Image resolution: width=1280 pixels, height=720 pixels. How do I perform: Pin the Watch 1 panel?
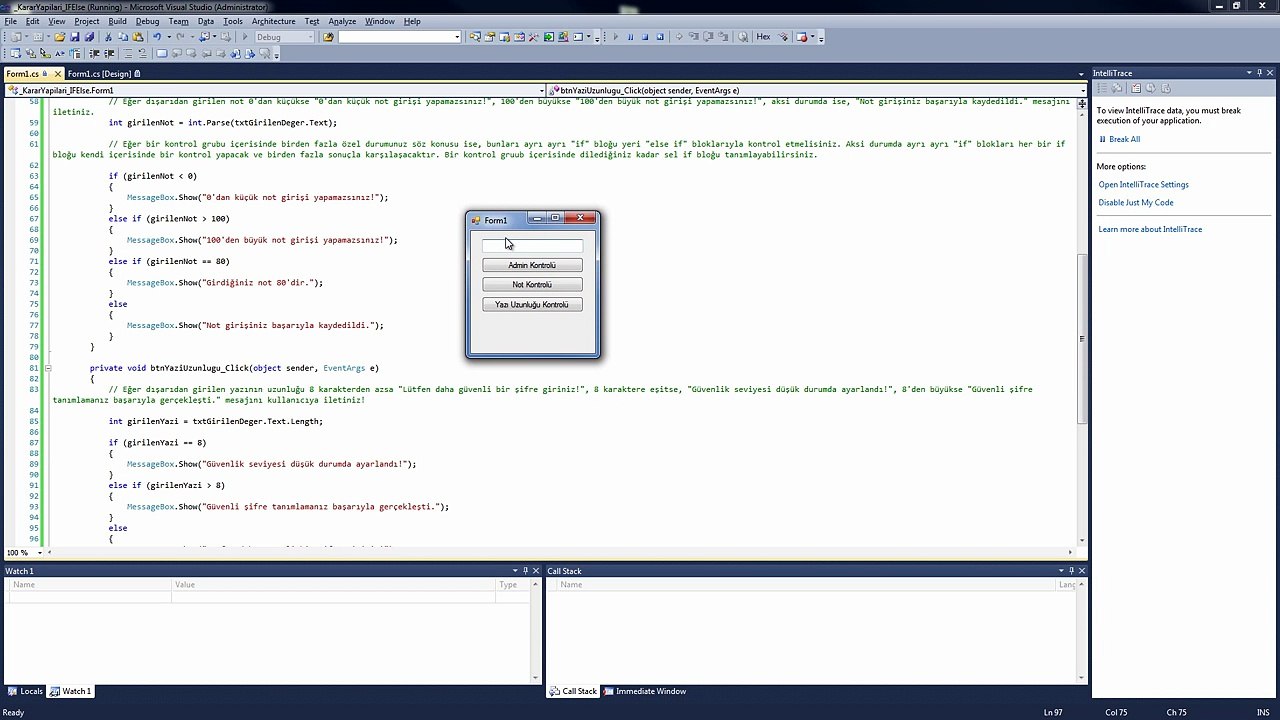coord(526,571)
